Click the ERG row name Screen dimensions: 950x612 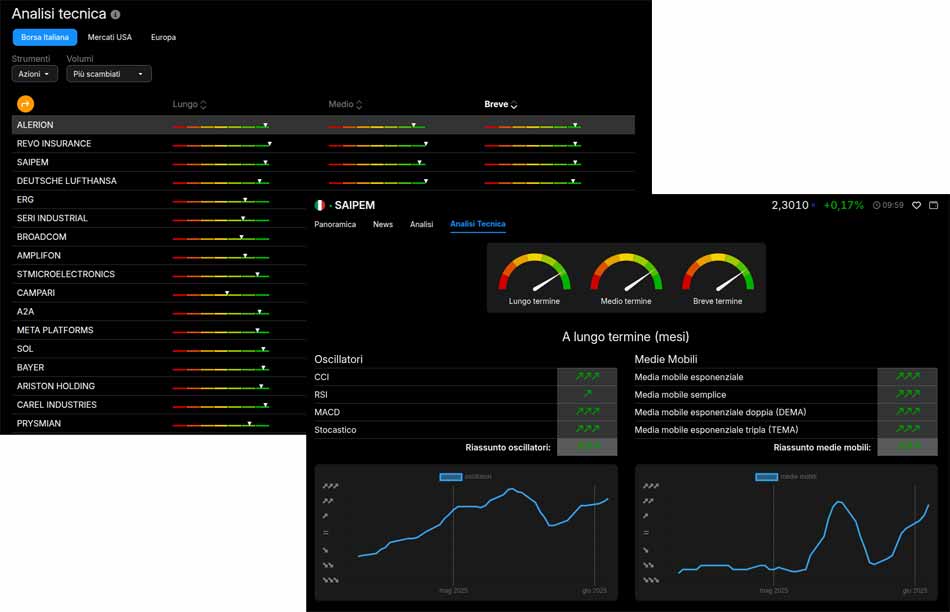pyautogui.click(x=25, y=200)
